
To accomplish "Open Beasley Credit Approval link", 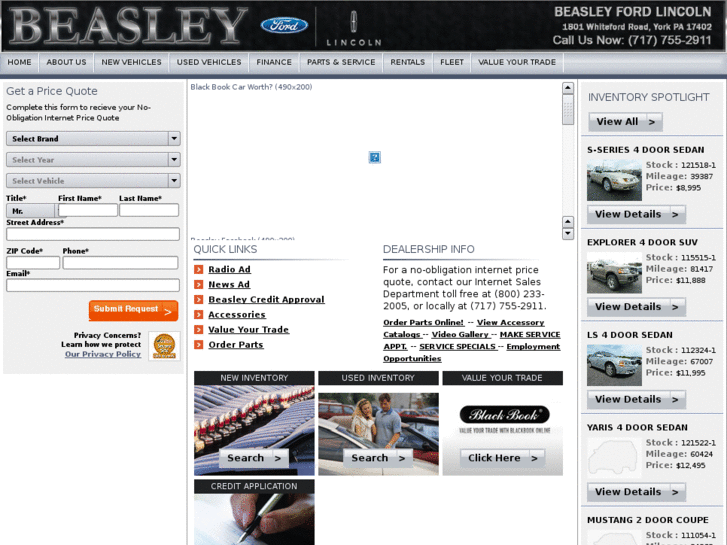I will 267,300.
